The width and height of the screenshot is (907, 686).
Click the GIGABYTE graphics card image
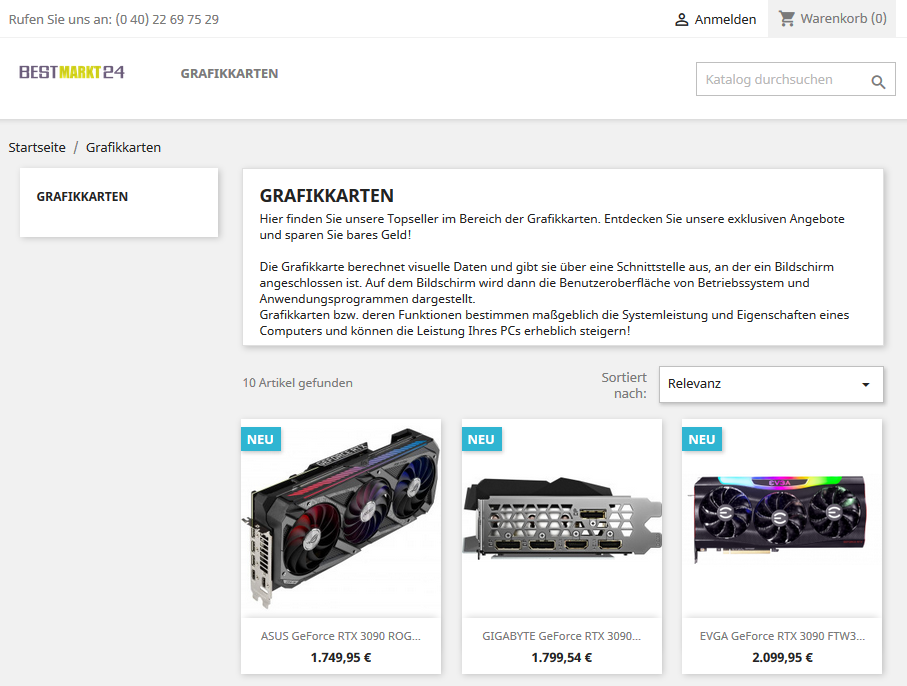562,518
